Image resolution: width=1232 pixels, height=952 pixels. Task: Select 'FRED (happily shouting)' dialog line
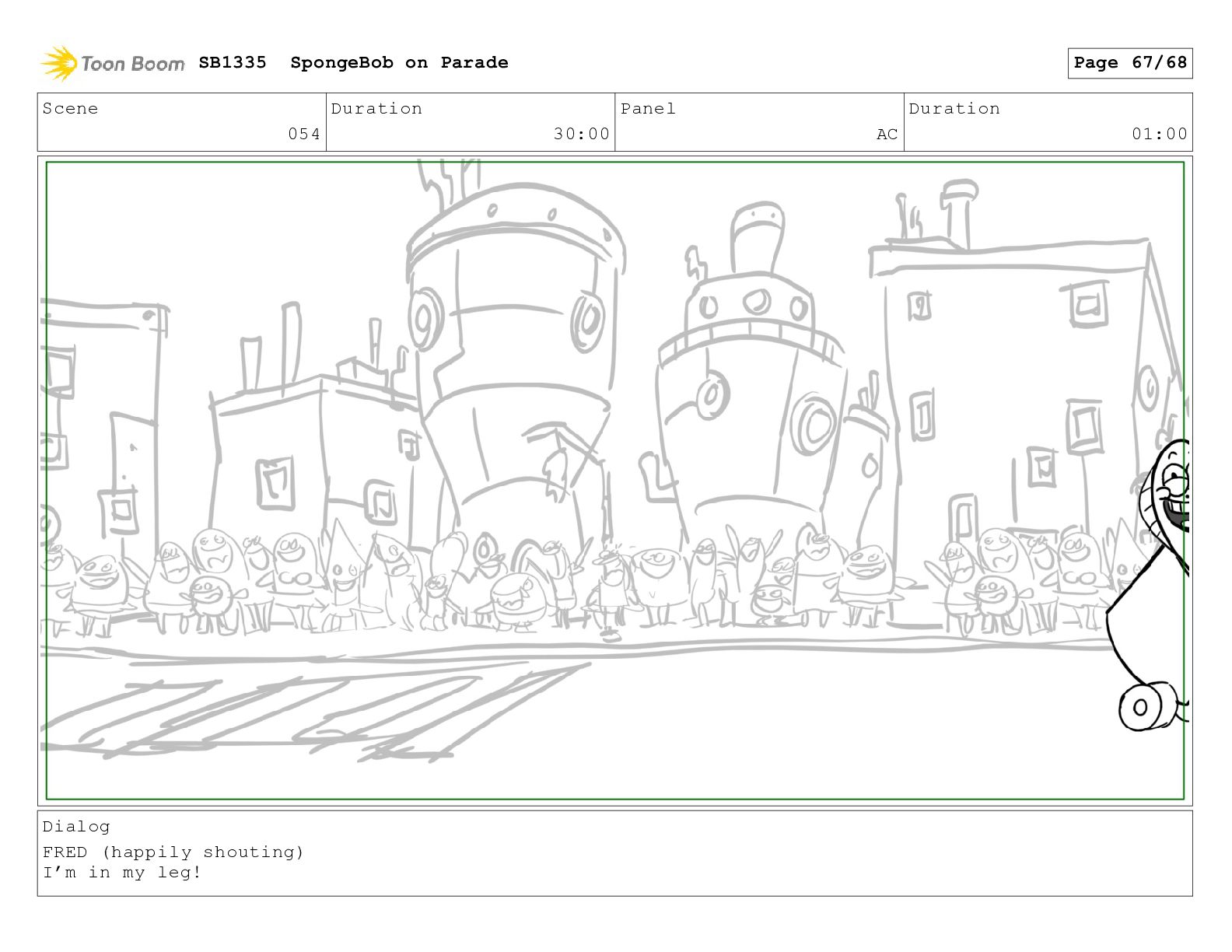173,852
